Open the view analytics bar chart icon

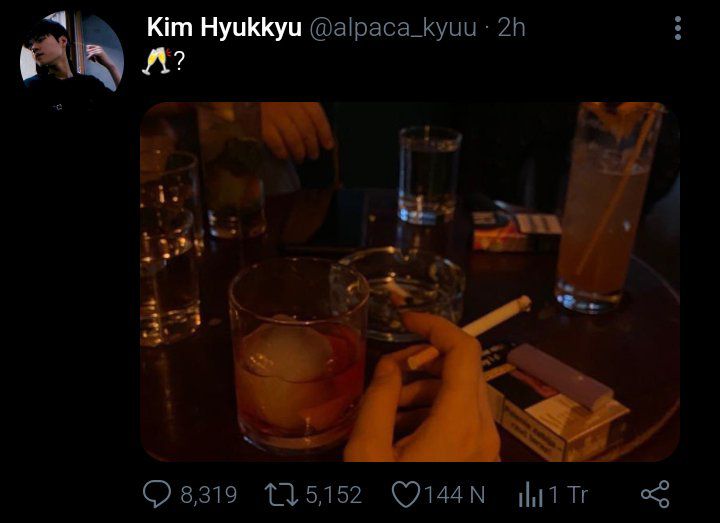pos(530,494)
